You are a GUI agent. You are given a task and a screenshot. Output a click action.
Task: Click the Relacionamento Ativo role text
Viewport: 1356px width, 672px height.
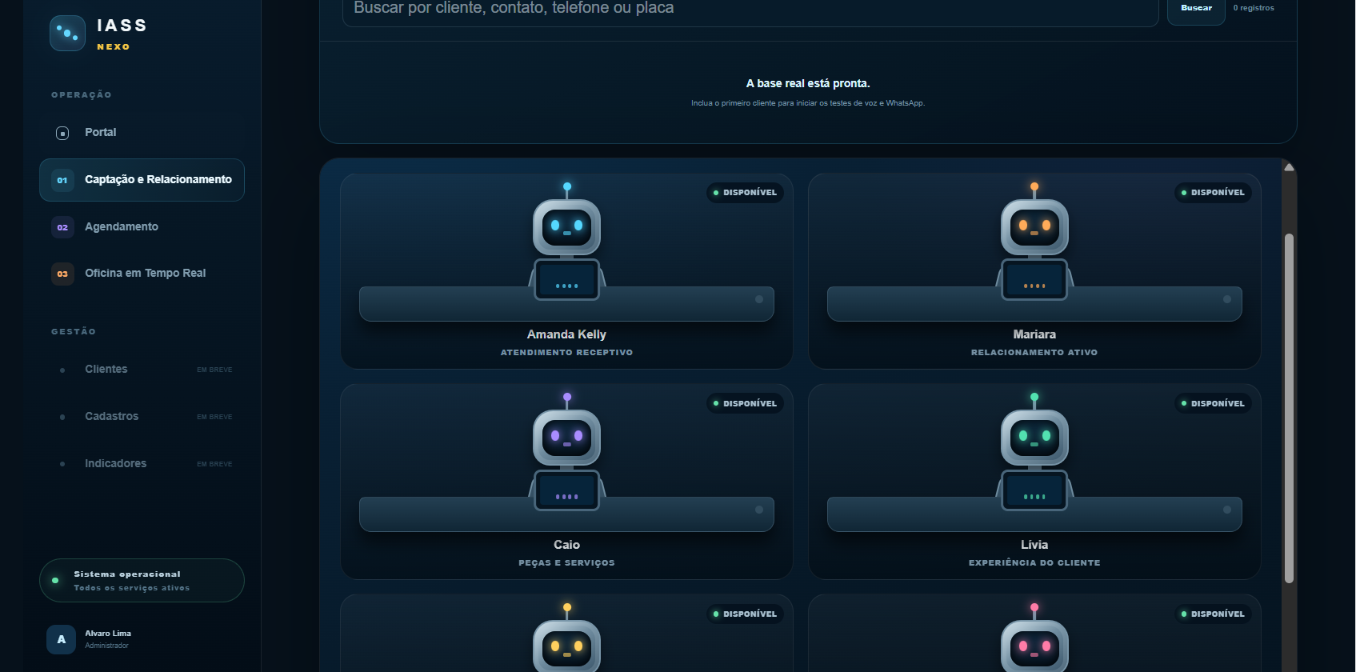tap(1035, 353)
